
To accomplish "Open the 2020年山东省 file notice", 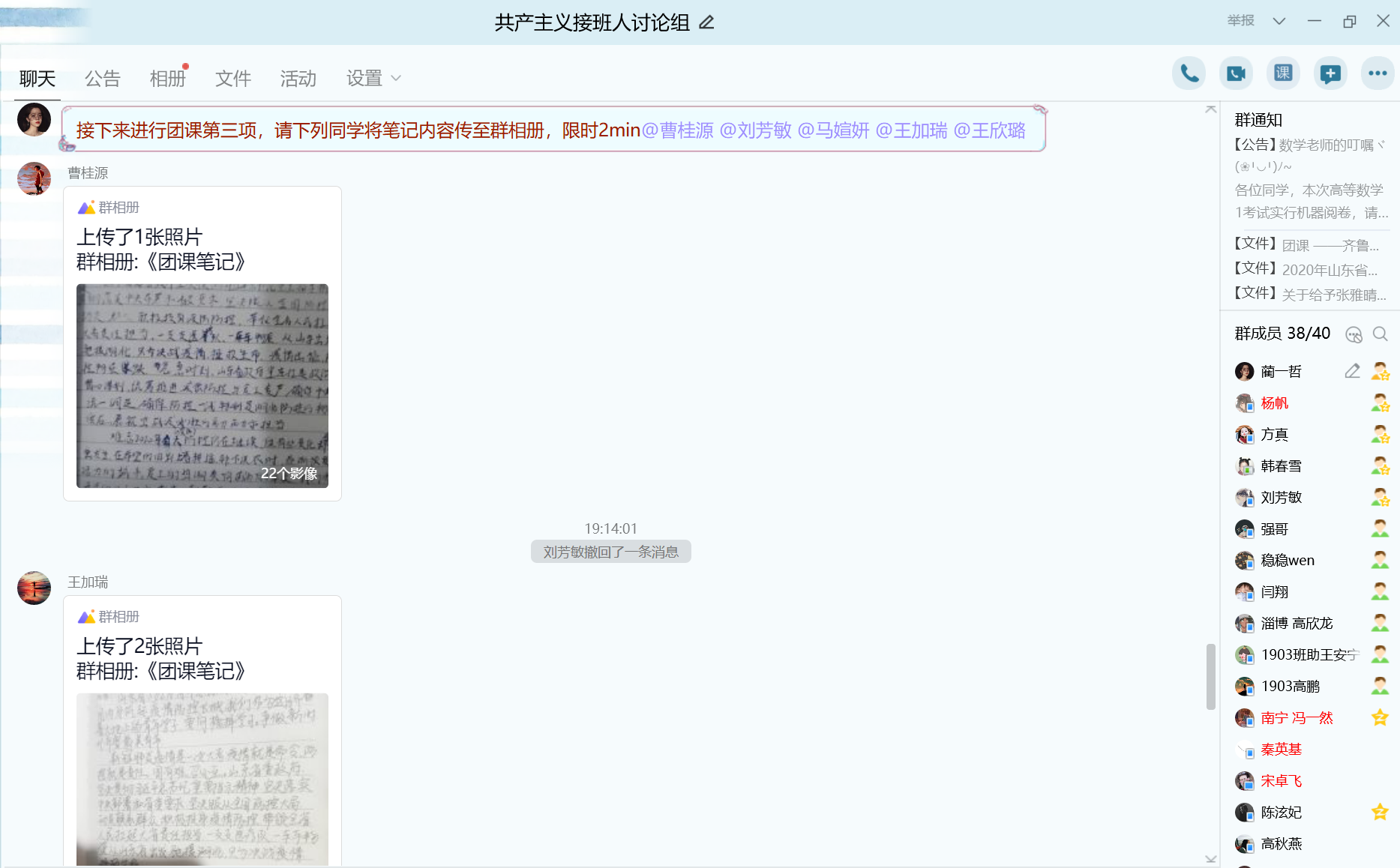I will point(1329,270).
